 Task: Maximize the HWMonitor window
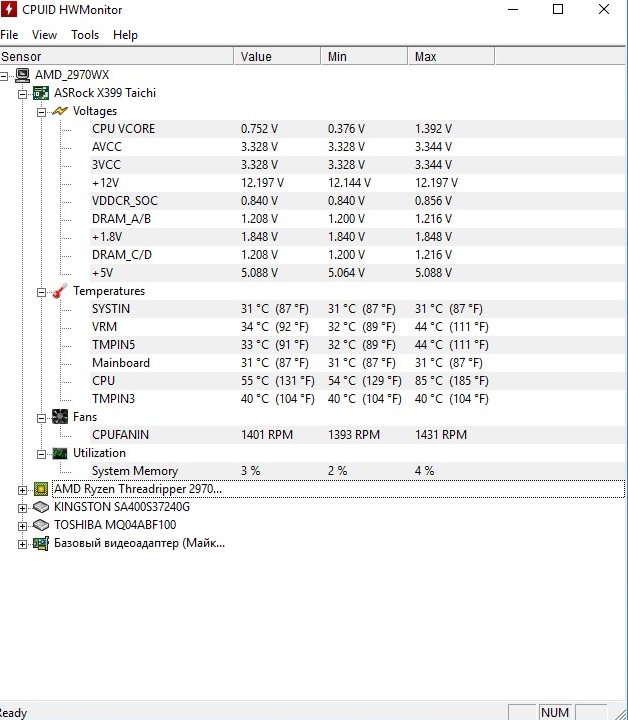(x=558, y=9)
